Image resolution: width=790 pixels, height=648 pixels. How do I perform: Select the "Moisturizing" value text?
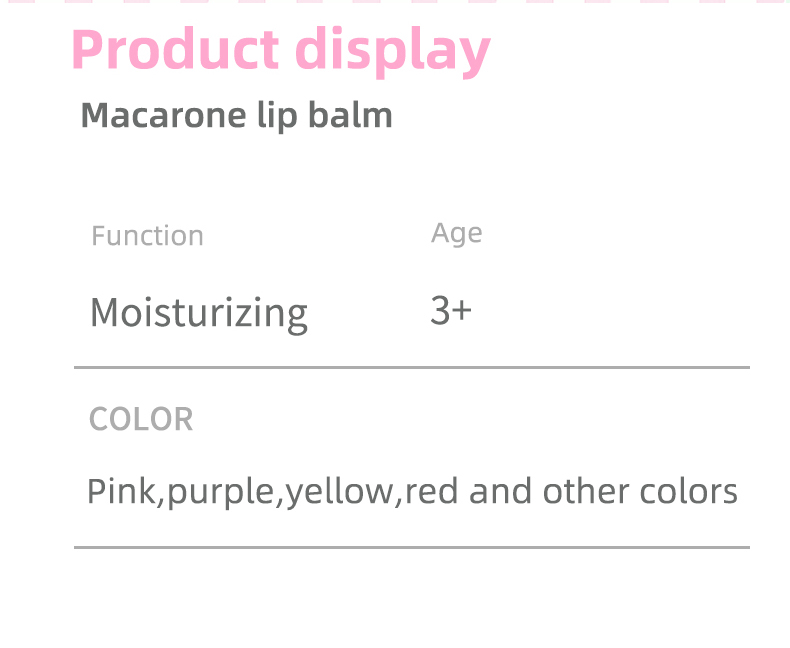pos(198,313)
